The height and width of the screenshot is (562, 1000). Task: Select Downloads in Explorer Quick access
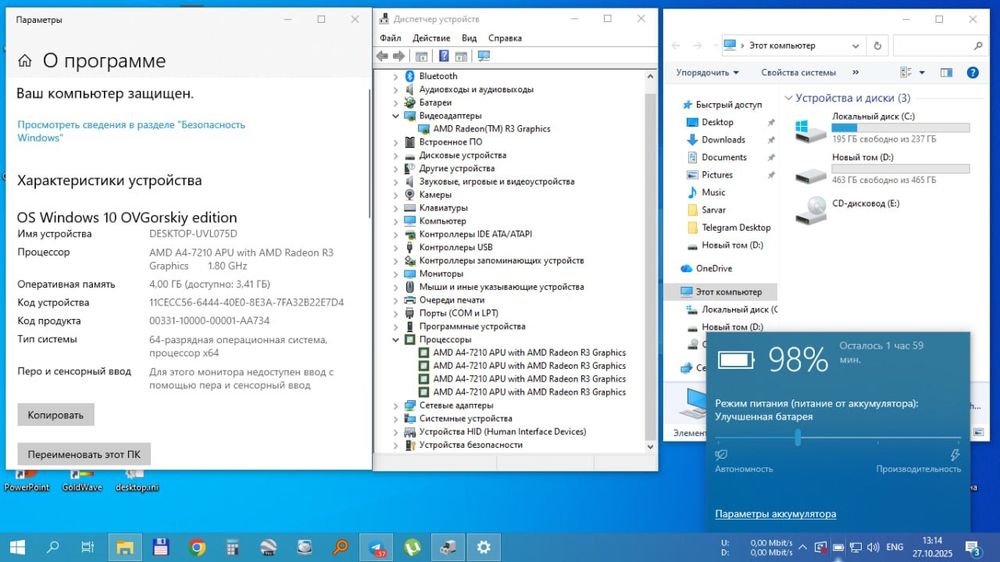(x=723, y=140)
